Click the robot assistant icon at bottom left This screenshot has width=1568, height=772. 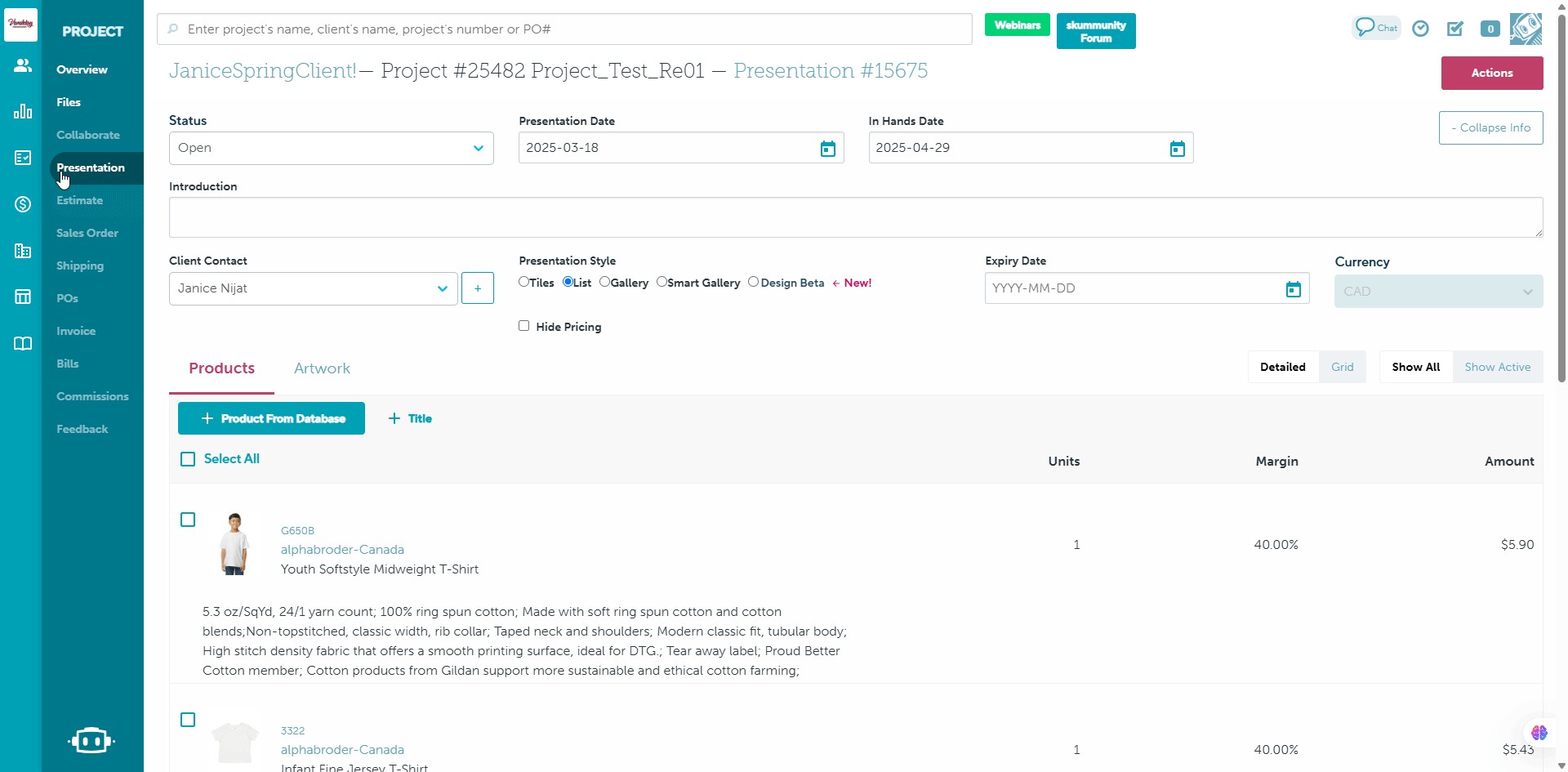[x=91, y=740]
